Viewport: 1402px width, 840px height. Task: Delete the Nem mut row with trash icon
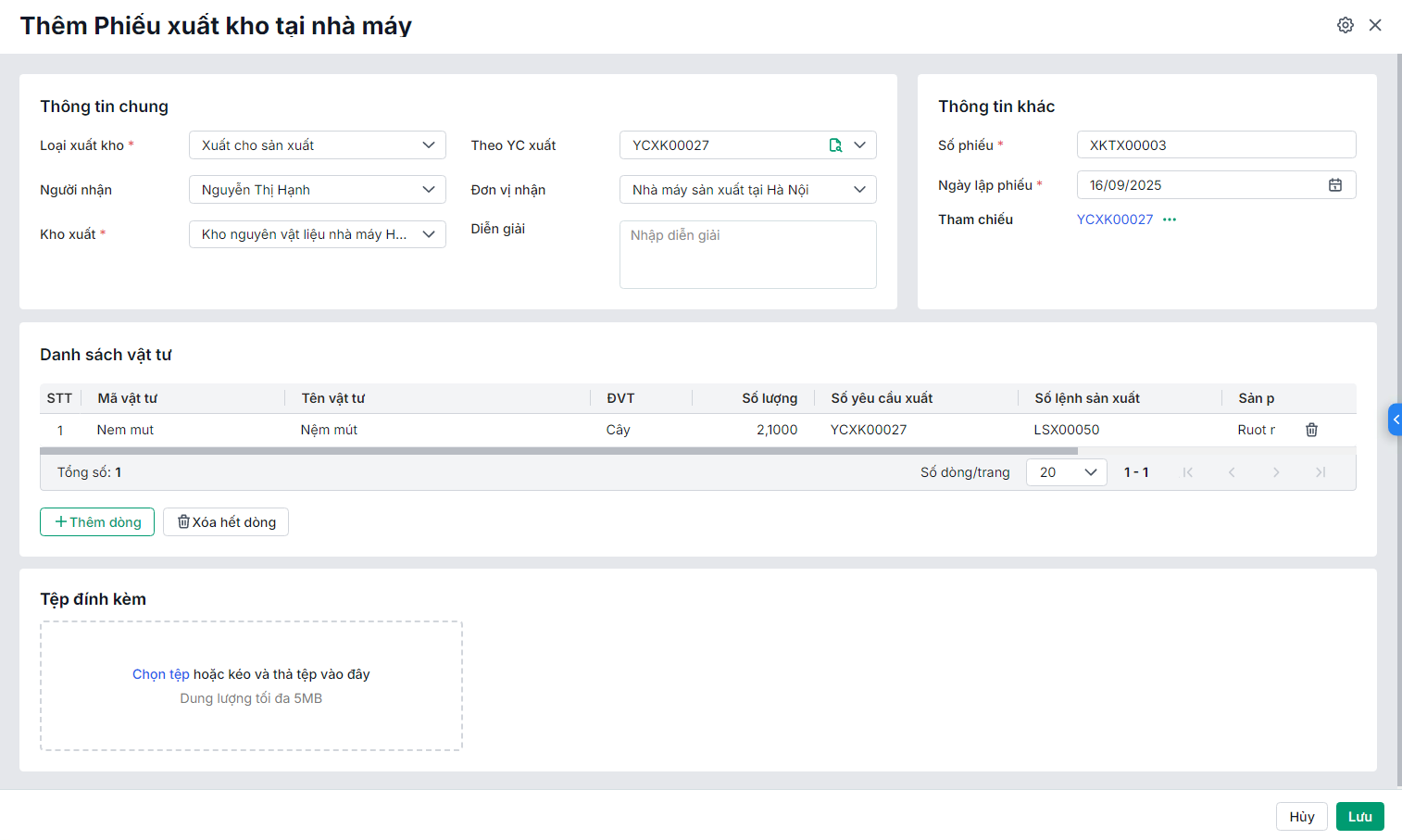click(x=1311, y=430)
